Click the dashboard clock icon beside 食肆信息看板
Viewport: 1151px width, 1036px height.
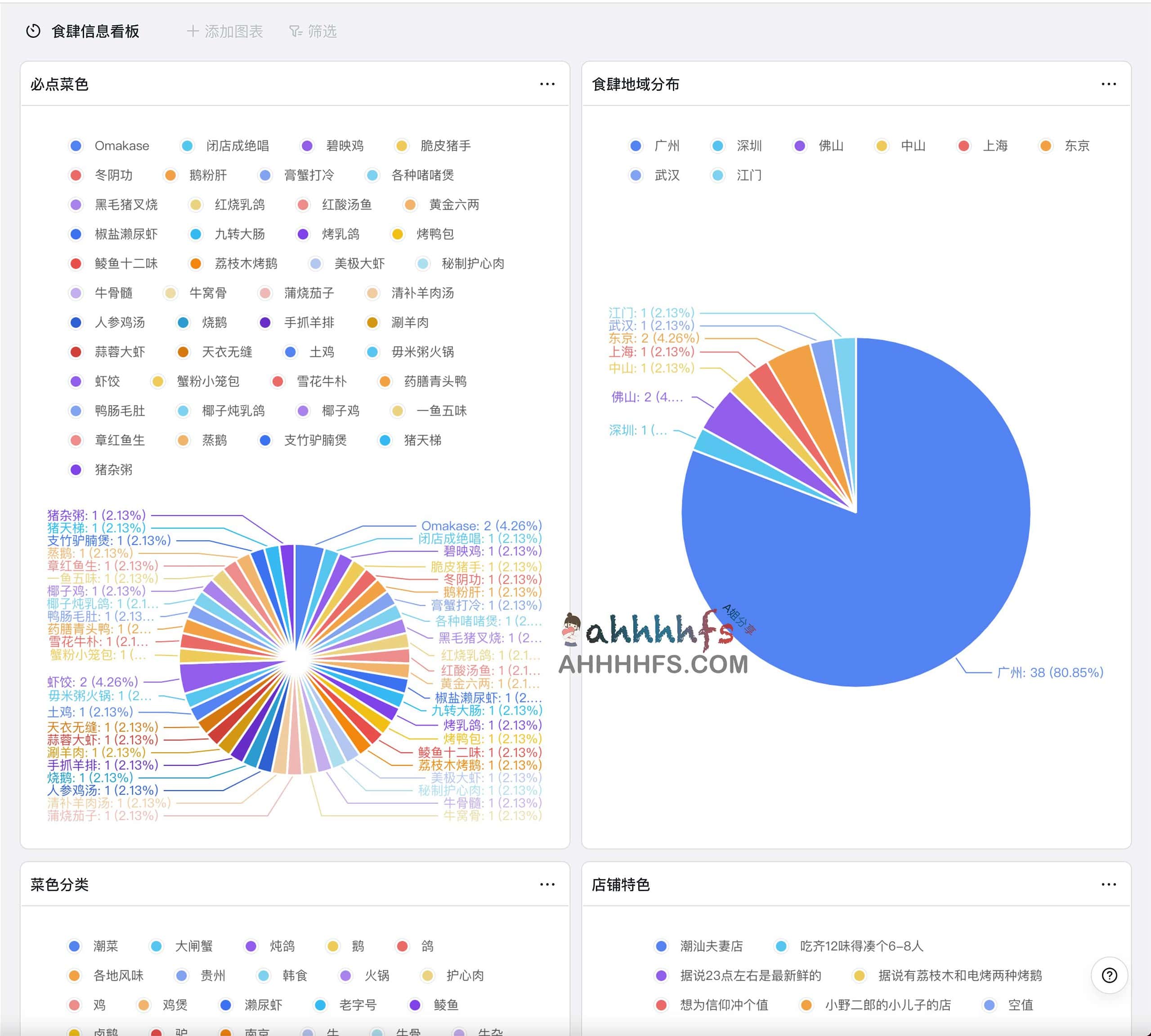34,31
